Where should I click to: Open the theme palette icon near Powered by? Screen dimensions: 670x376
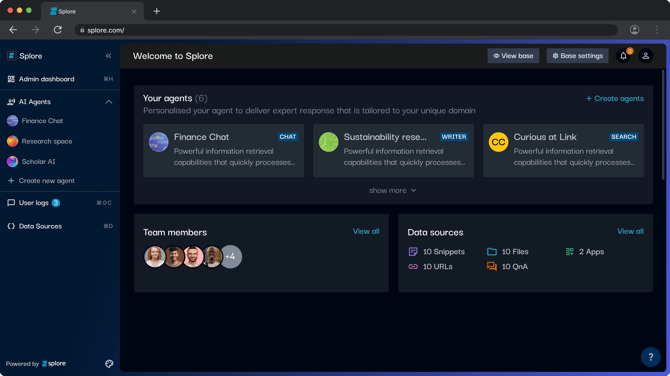pos(109,364)
